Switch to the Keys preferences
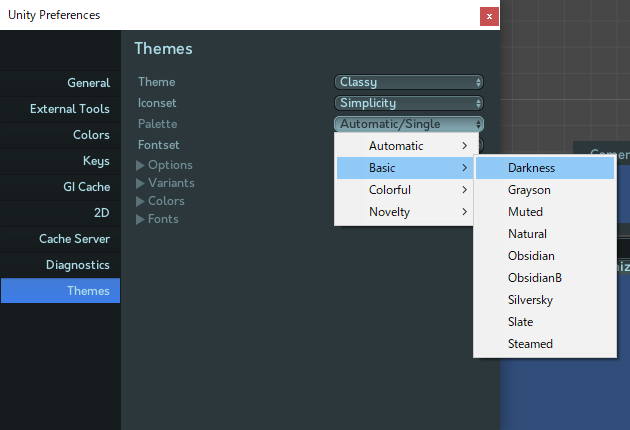 pyautogui.click(x=60, y=161)
